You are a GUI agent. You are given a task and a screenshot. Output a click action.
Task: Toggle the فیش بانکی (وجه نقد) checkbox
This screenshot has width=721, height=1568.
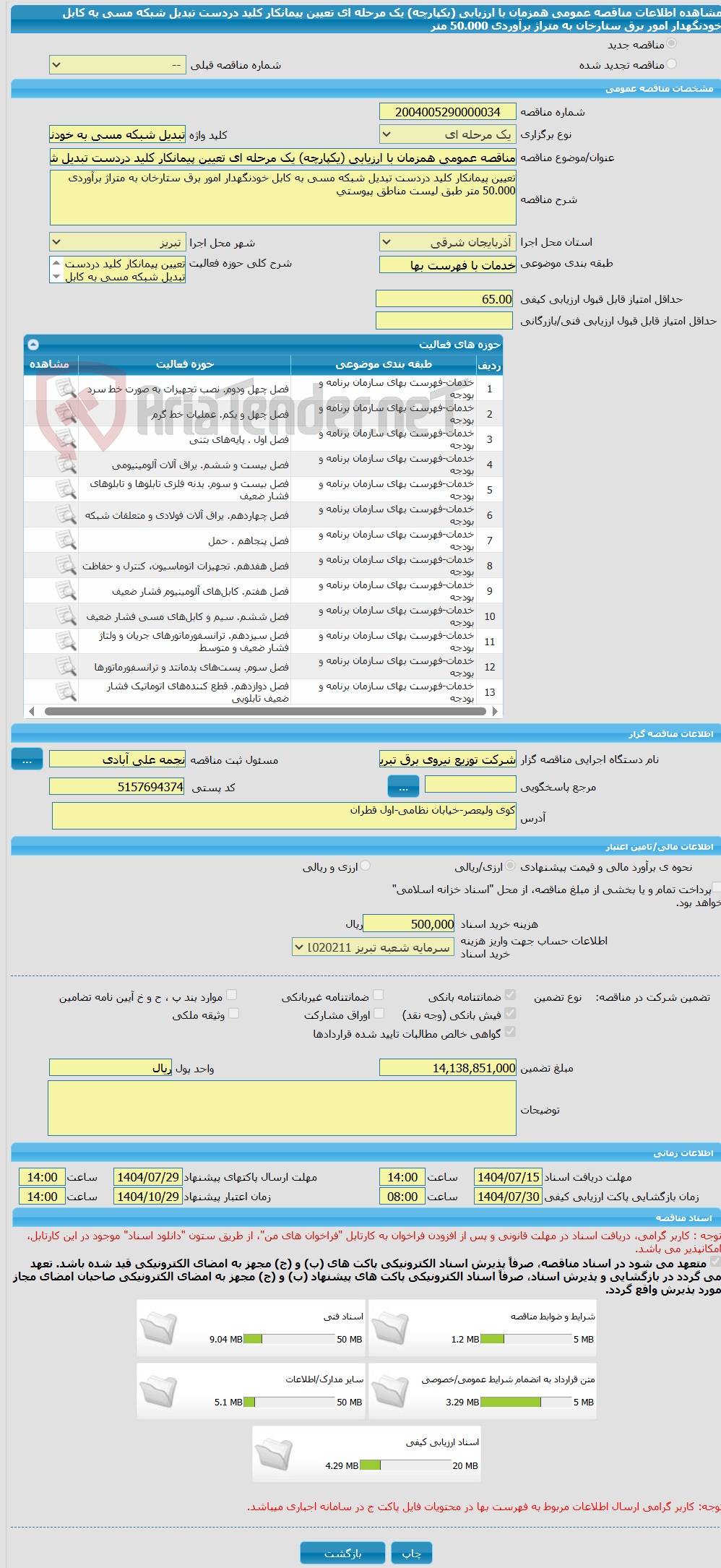(510, 1013)
